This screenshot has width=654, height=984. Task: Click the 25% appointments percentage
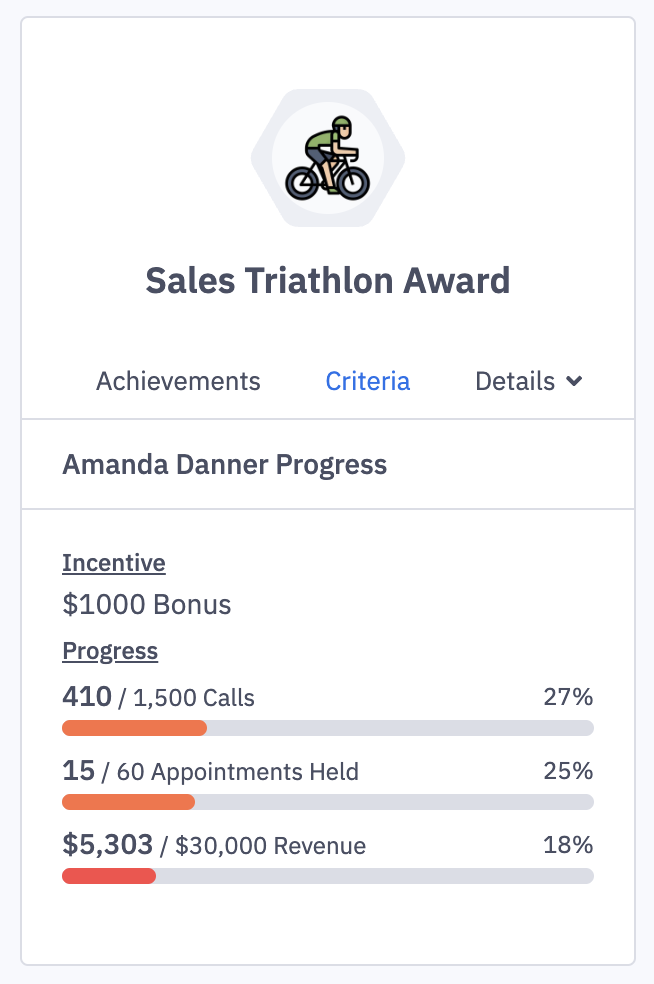(x=568, y=771)
